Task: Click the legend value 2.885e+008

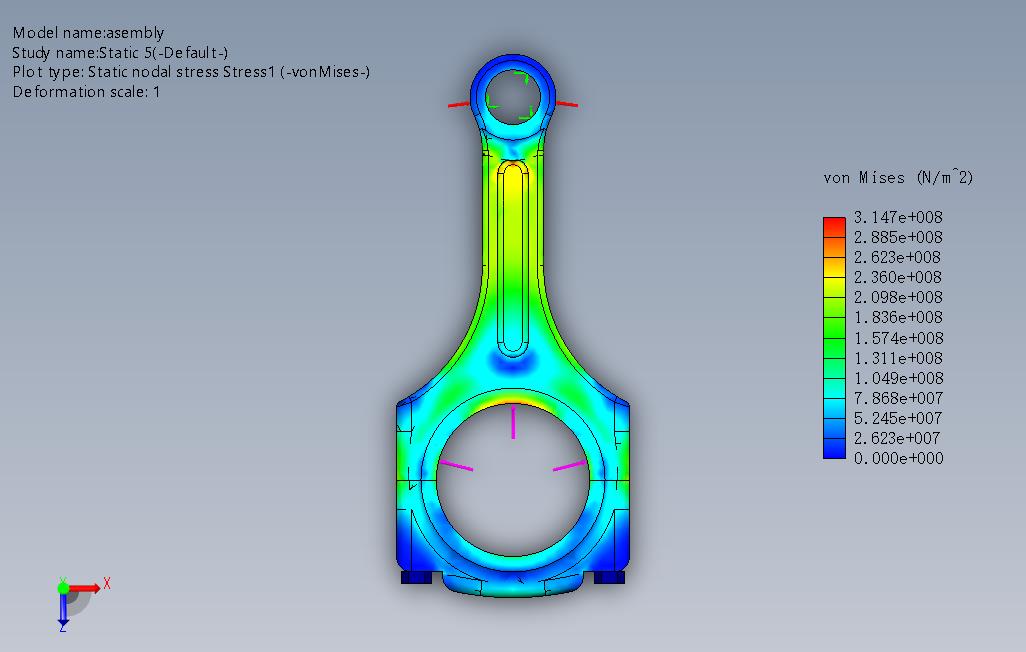Action: point(898,237)
